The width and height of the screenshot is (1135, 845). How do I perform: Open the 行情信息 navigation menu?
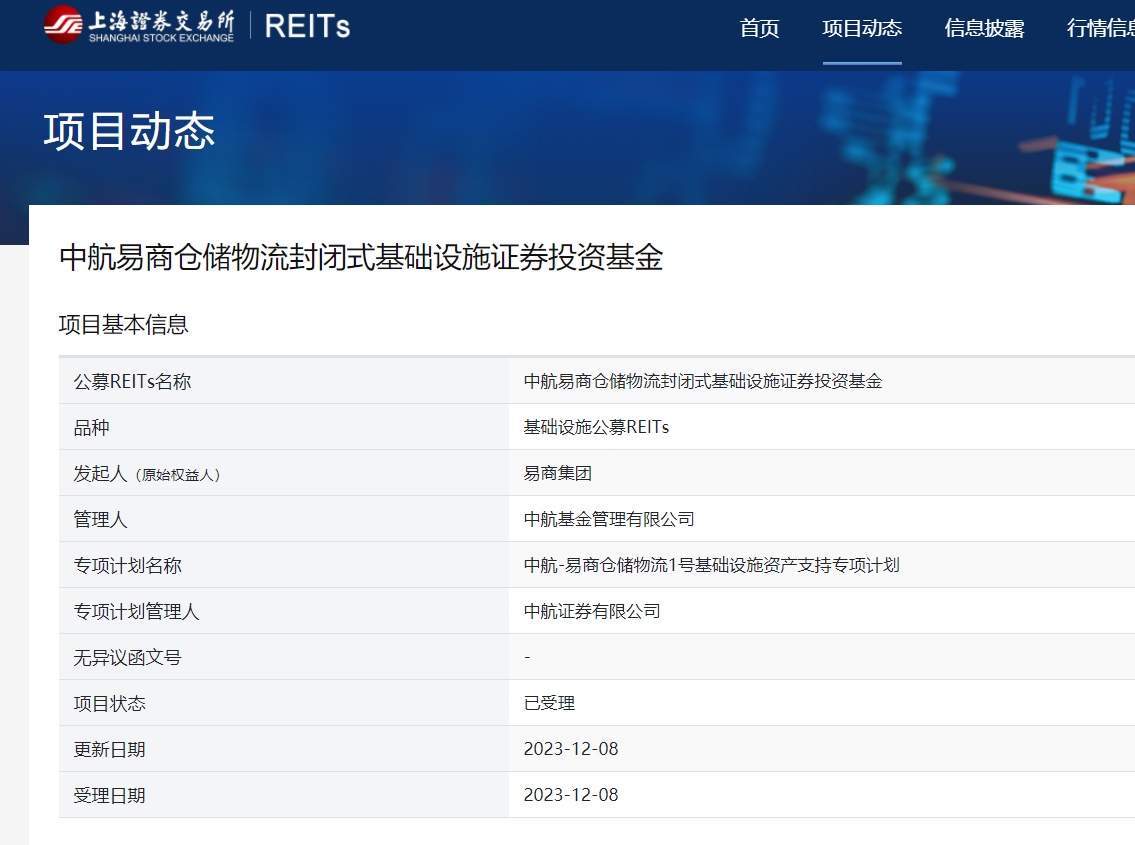coord(1101,28)
